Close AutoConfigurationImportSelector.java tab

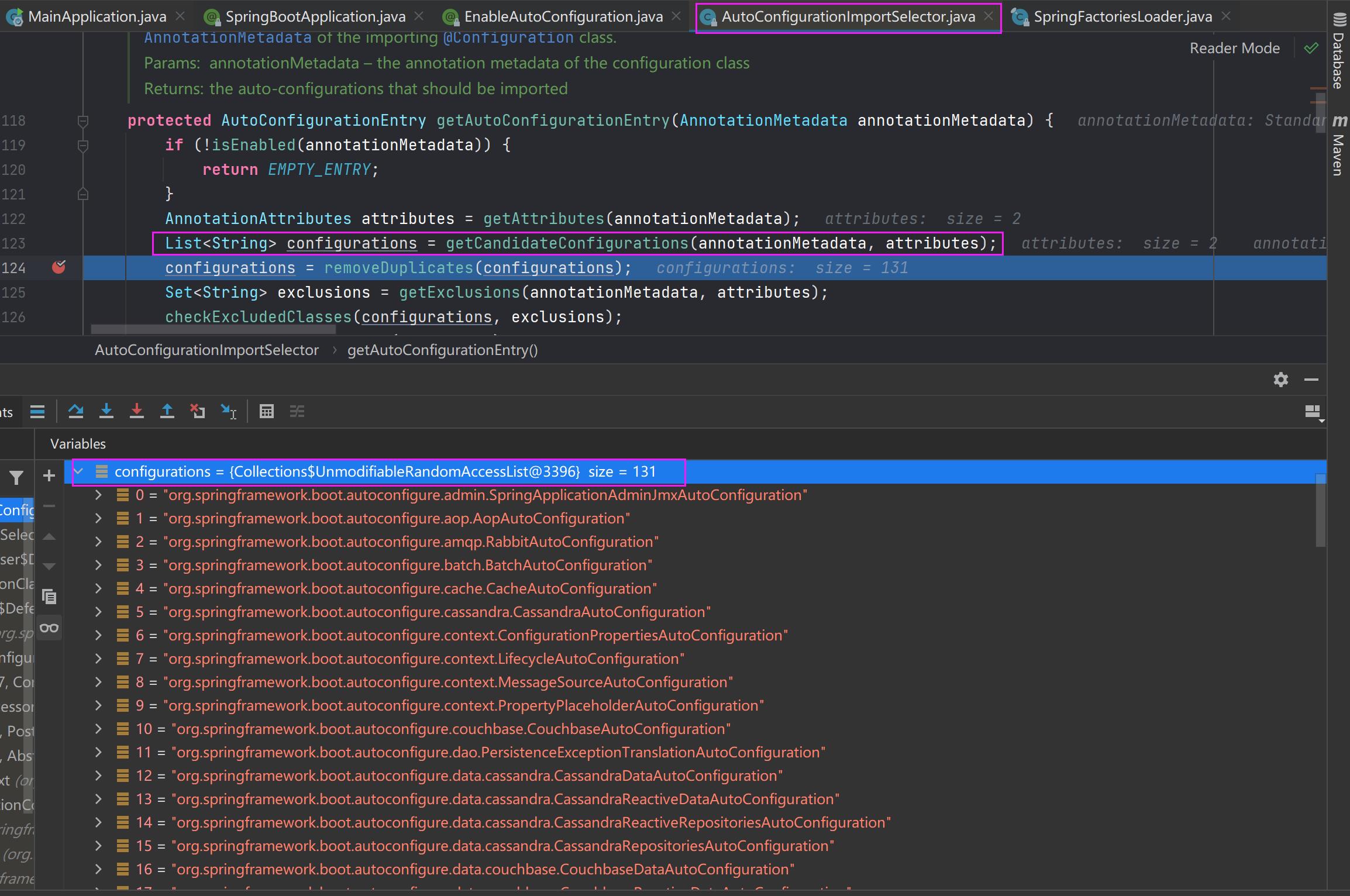(989, 16)
